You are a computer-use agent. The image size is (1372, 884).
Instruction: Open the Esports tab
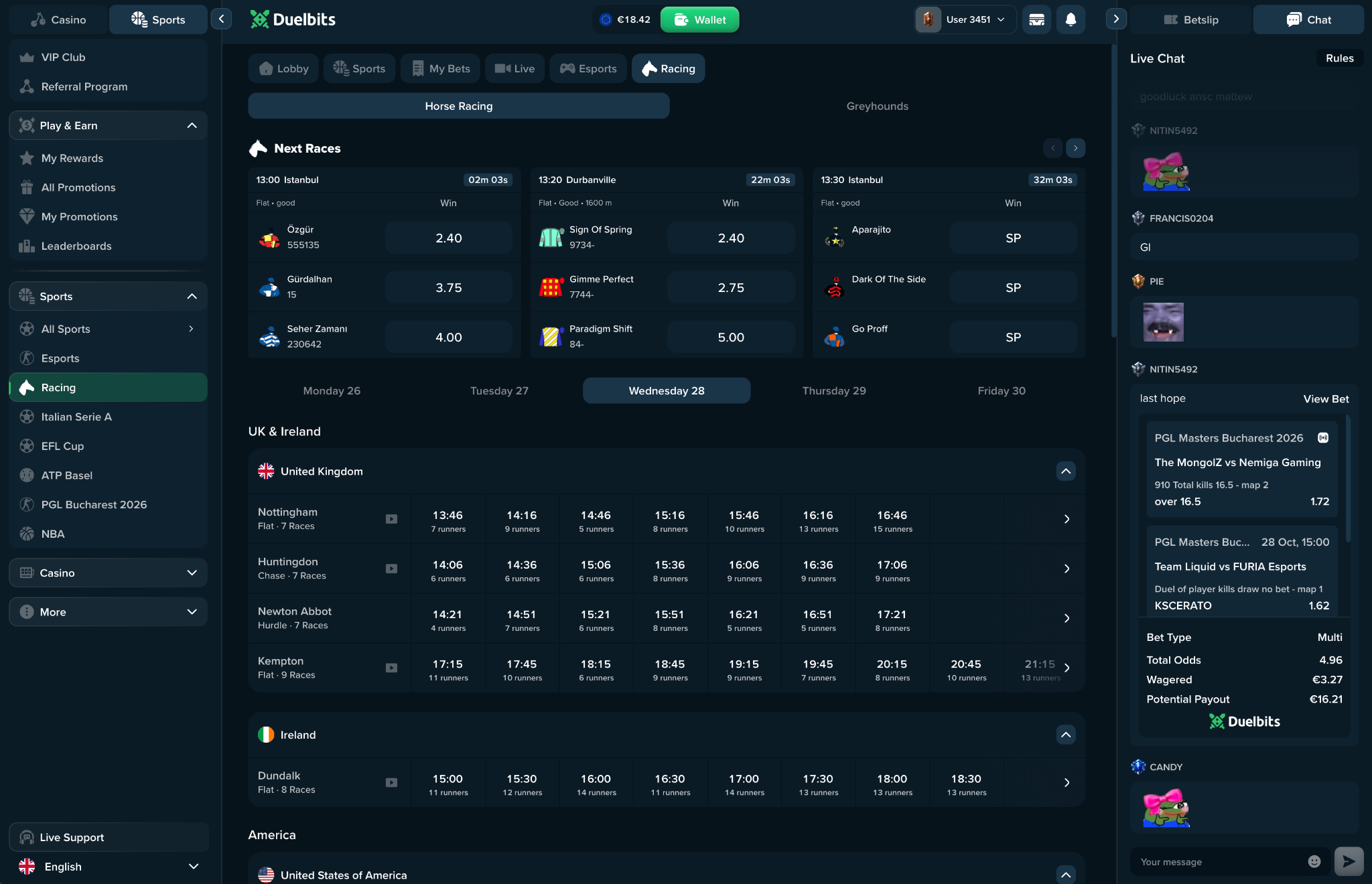pos(588,68)
